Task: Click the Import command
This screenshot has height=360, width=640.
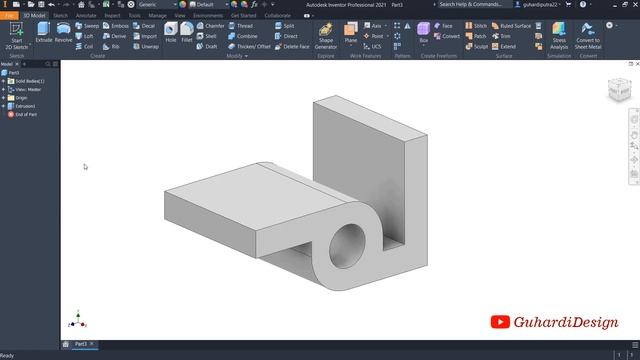Action: tap(145, 36)
